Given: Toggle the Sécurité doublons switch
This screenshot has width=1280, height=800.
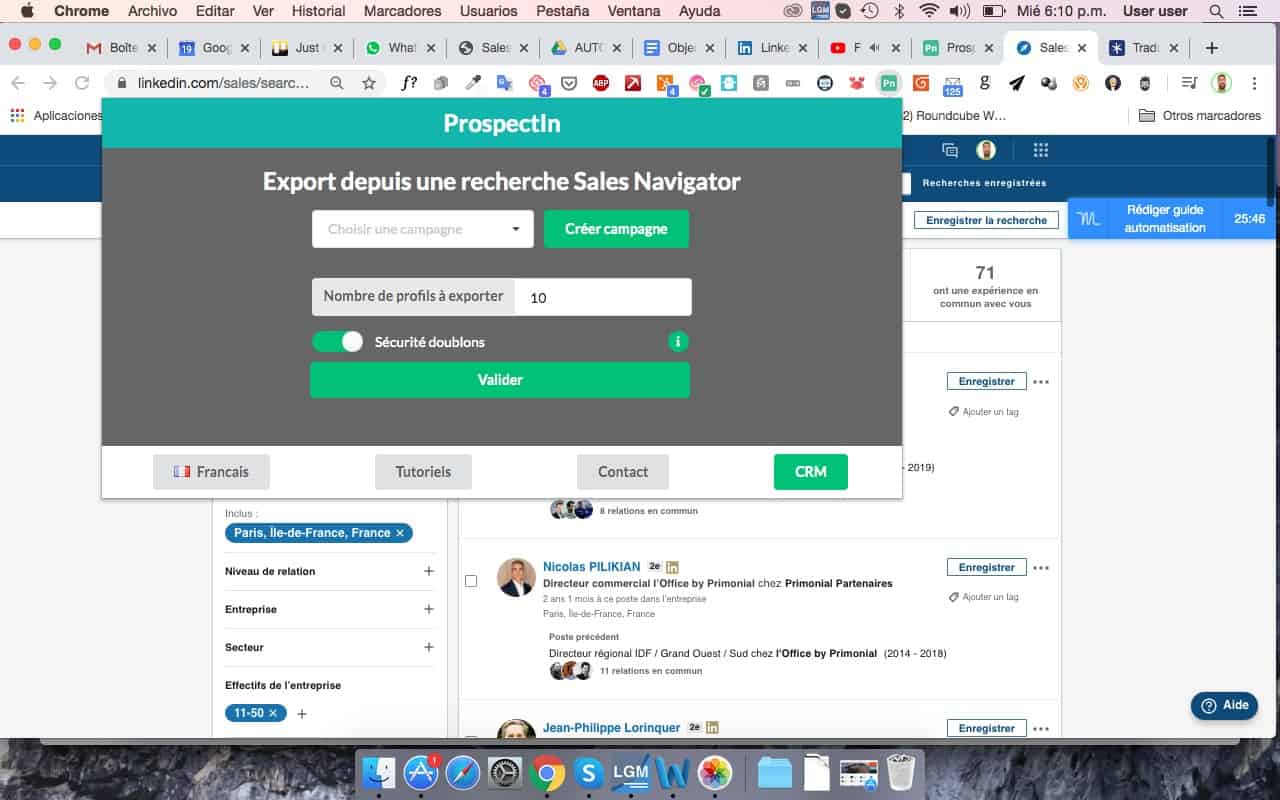Looking at the screenshot, I should click(337, 342).
